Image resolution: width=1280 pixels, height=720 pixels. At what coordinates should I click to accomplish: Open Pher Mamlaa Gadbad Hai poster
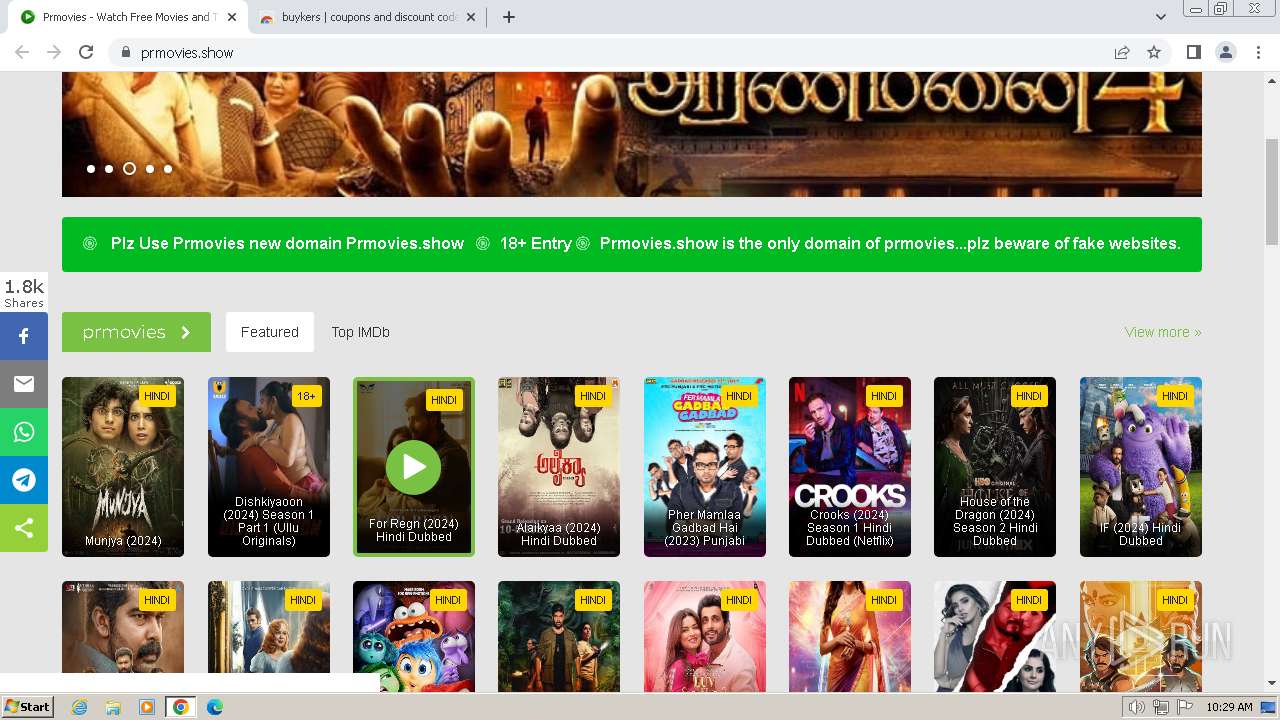coord(705,467)
